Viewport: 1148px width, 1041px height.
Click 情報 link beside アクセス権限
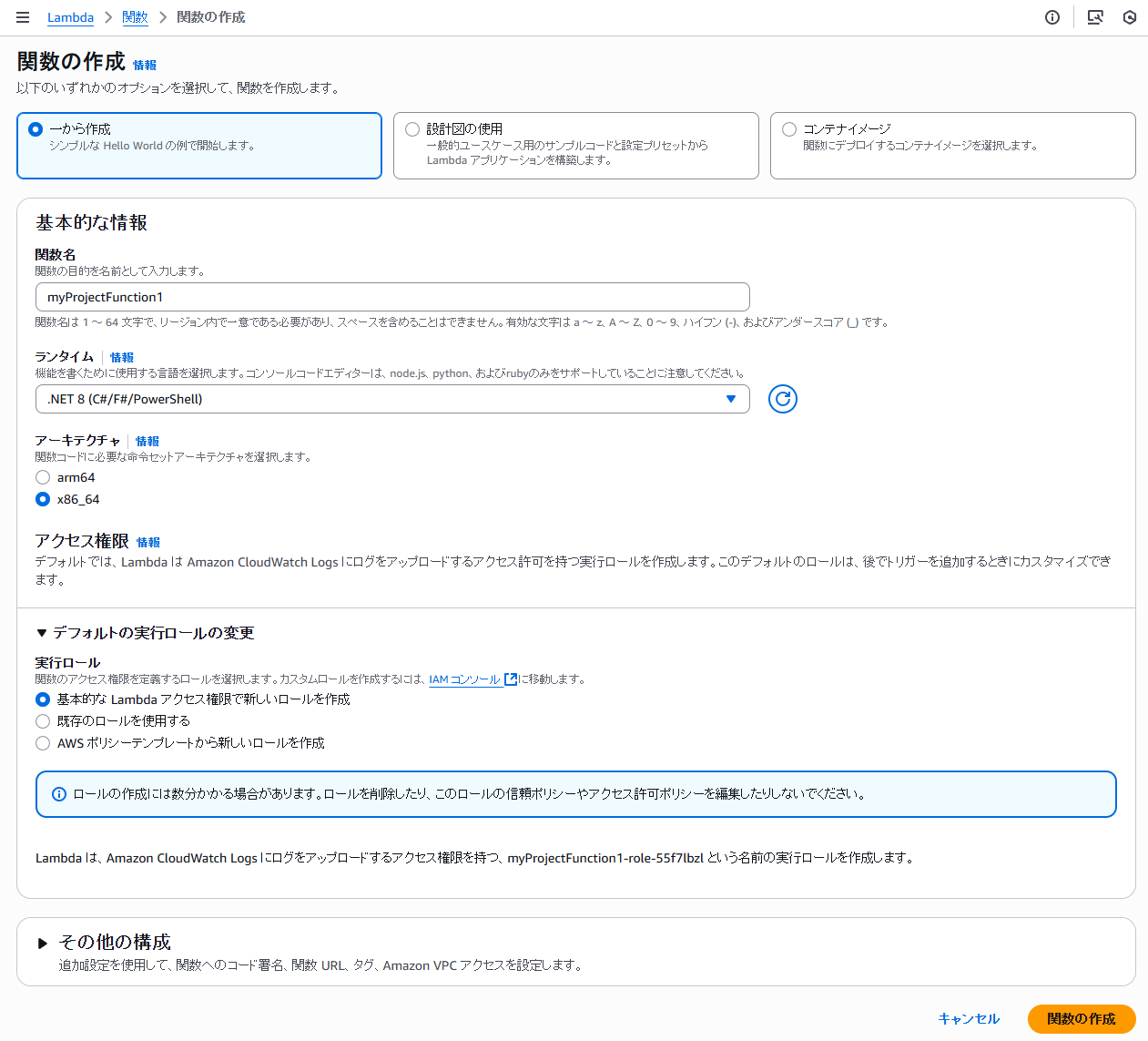148,543
